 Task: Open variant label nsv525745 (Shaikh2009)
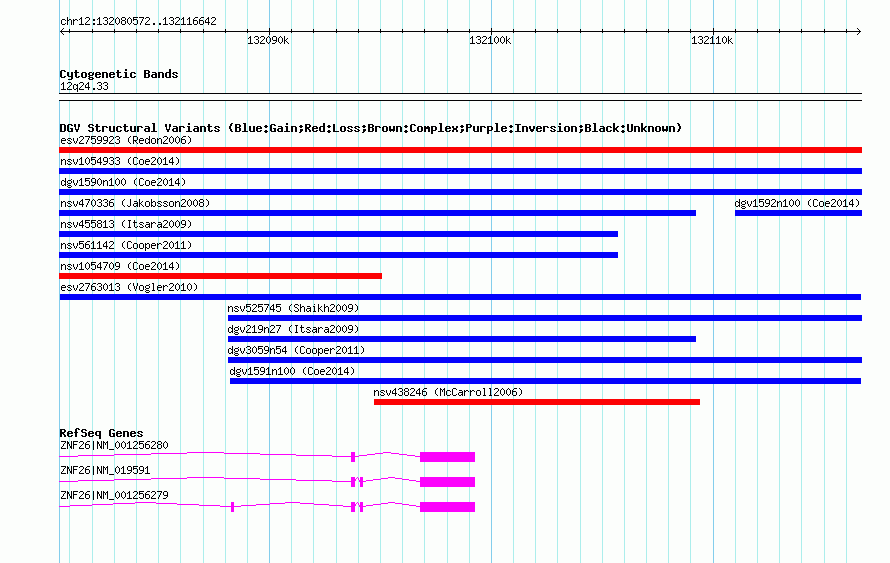coord(293,308)
